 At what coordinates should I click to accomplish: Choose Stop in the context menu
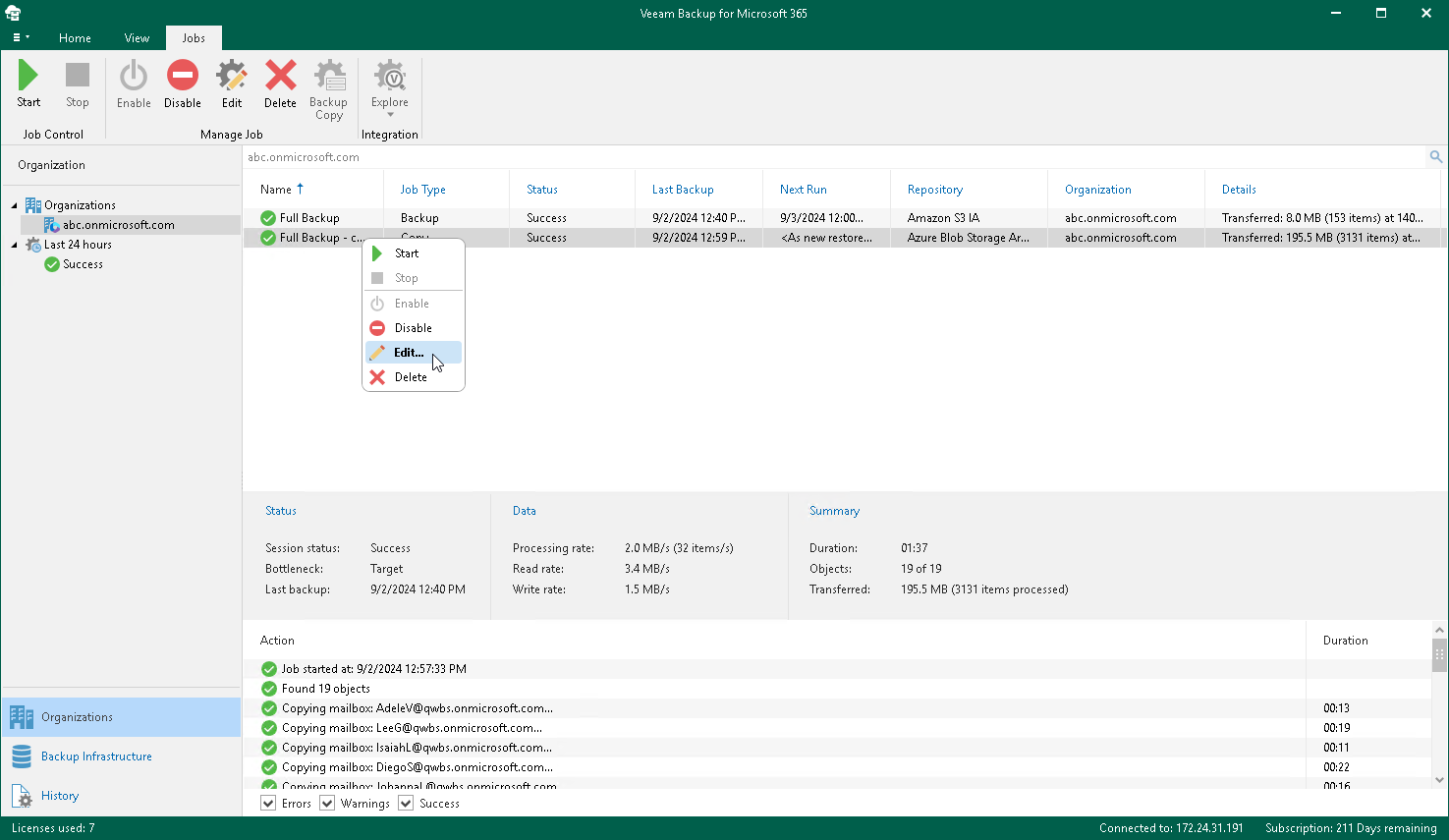pyautogui.click(x=414, y=278)
